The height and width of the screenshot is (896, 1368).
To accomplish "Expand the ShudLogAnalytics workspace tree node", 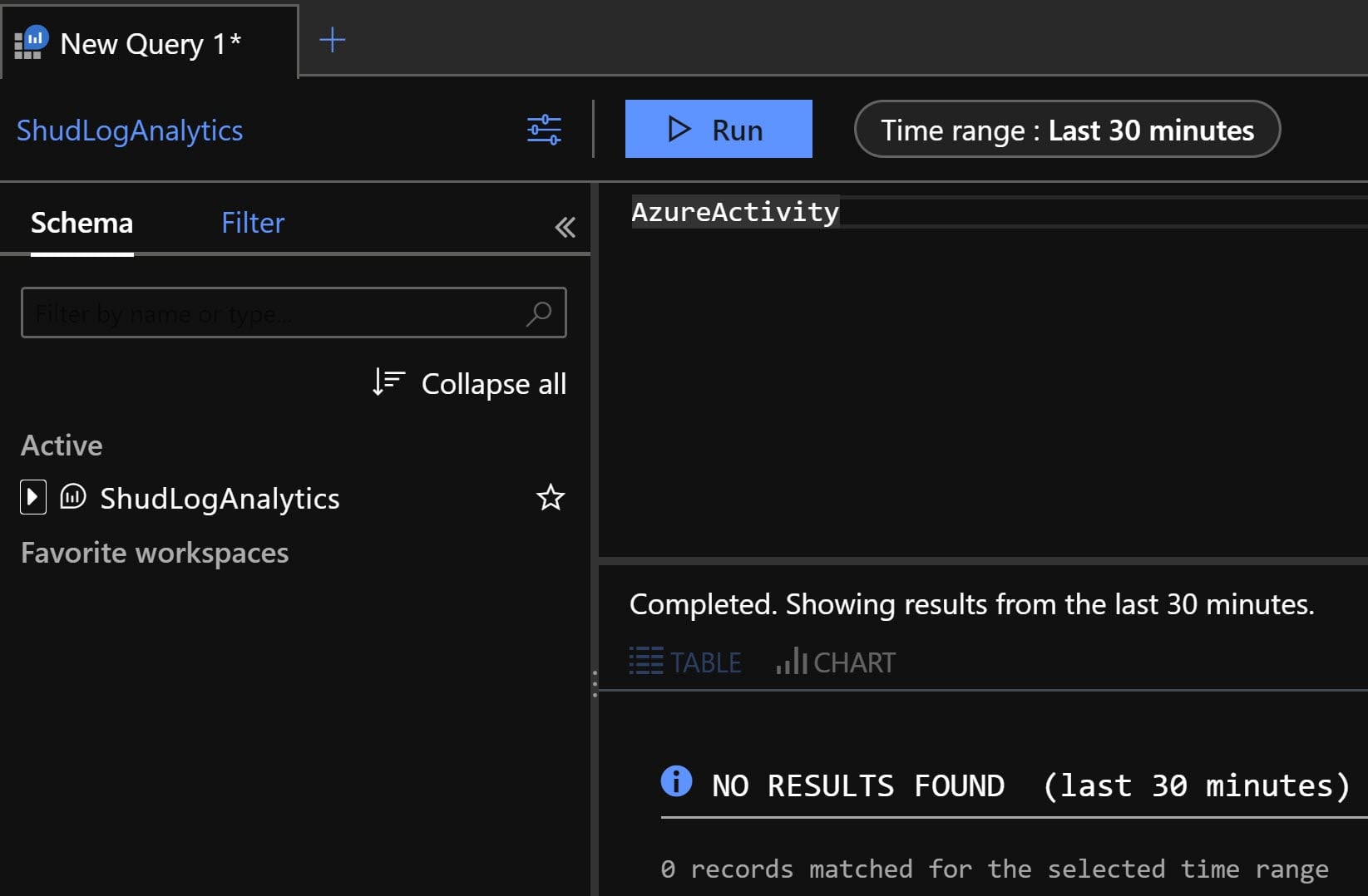I will [x=32, y=497].
